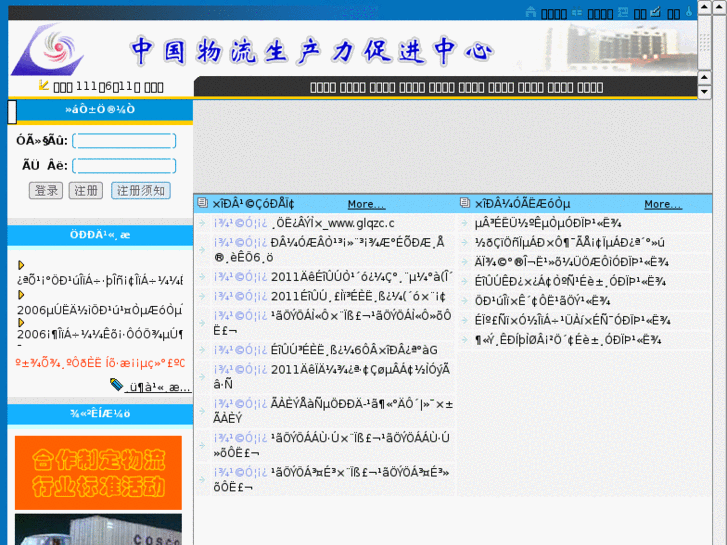Click up arrow of the far-right page scrollbar
The image size is (727, 545).
click(x=720, y=7)
